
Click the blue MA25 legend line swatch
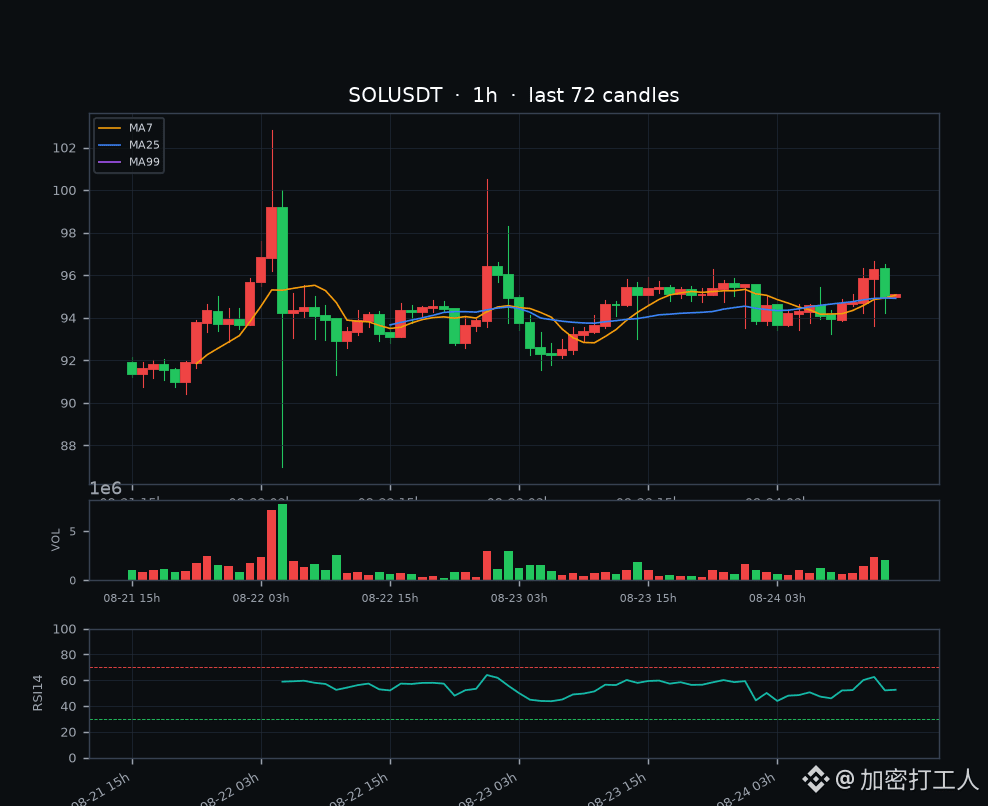pyautogui.click(x=110, y=145)
